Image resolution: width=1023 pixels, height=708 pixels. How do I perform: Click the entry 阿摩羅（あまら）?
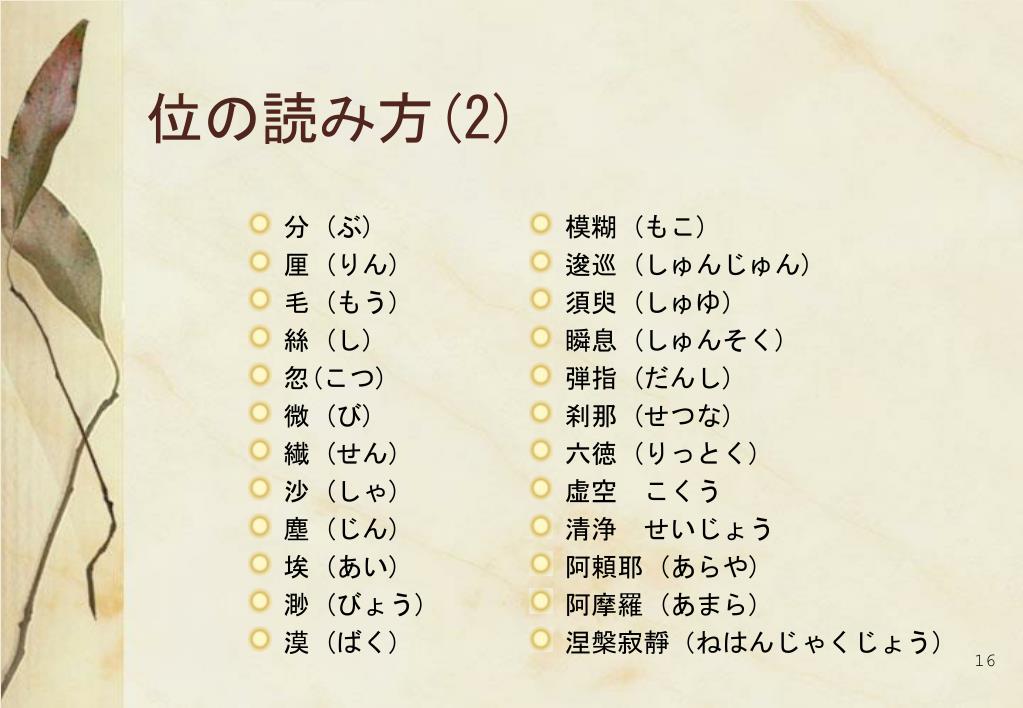662,605
